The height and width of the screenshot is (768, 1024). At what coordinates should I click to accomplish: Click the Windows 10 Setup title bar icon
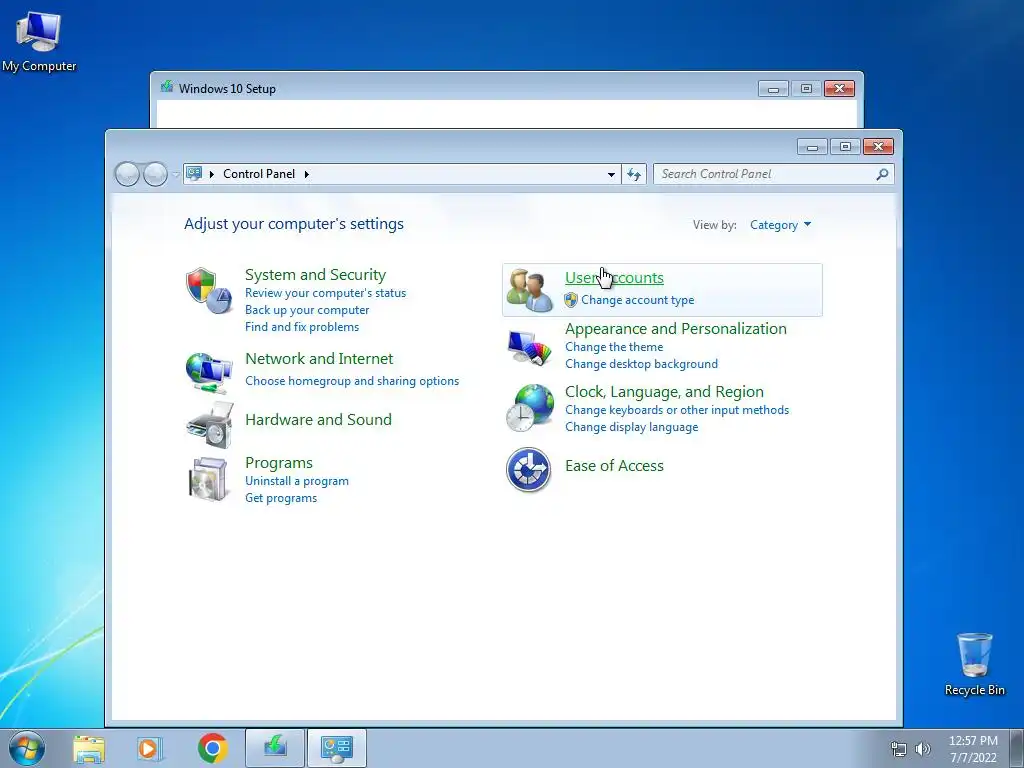point(167,88)
